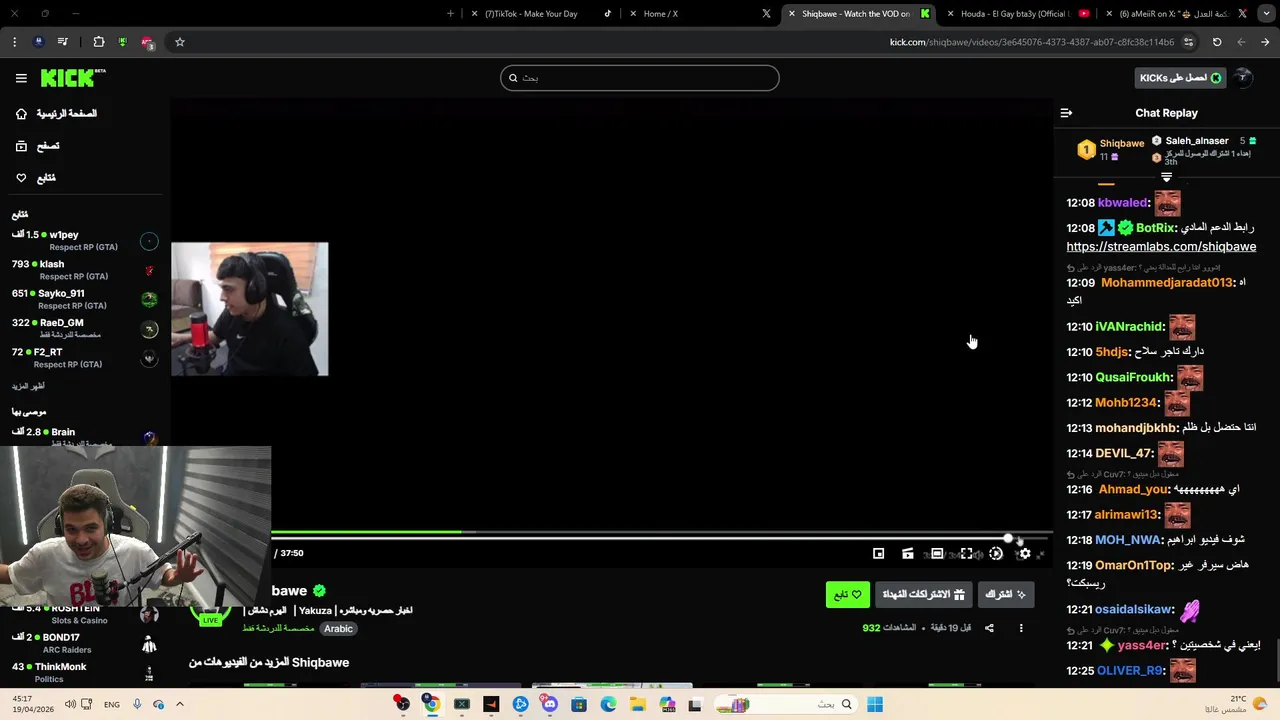
Task: Open site information icon in address bar
Action: coord(1188,42)
